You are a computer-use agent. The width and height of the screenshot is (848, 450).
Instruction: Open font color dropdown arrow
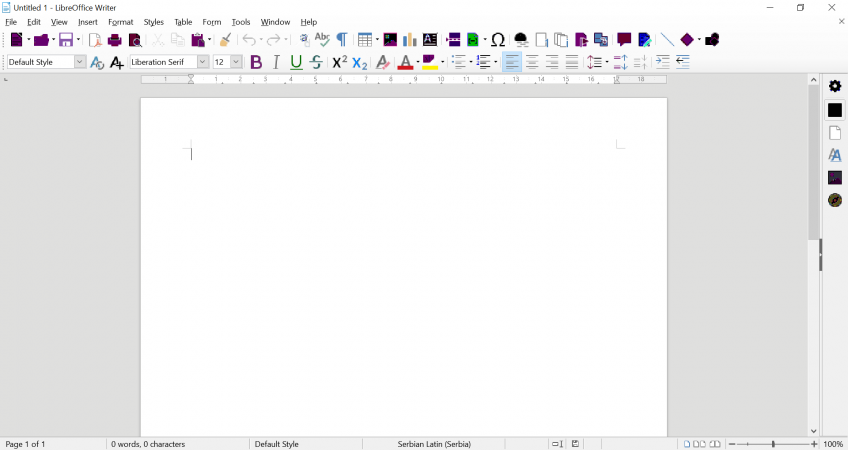pos(418,62)
